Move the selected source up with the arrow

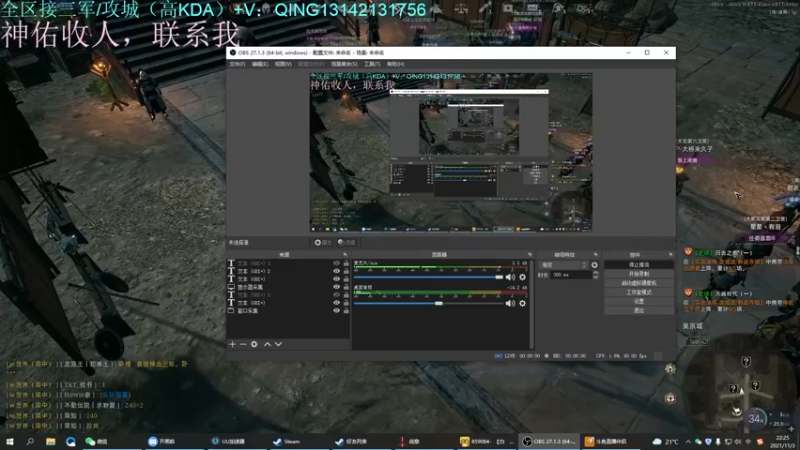point(267,344)
